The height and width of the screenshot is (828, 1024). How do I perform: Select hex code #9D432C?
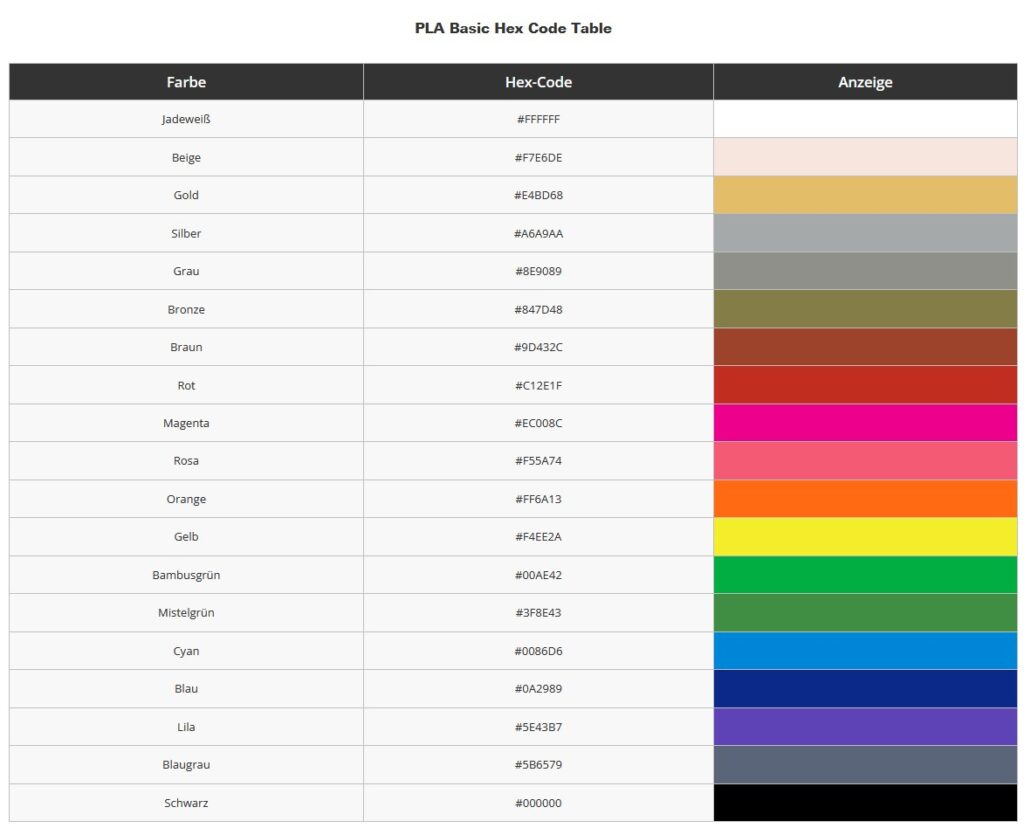coord(538,347)
